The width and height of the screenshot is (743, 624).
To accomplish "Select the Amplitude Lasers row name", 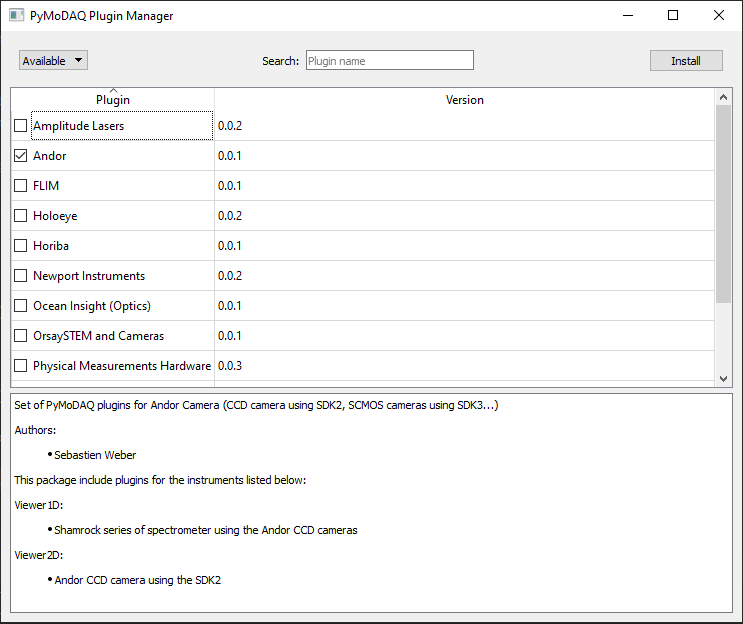I will point(79,126).
